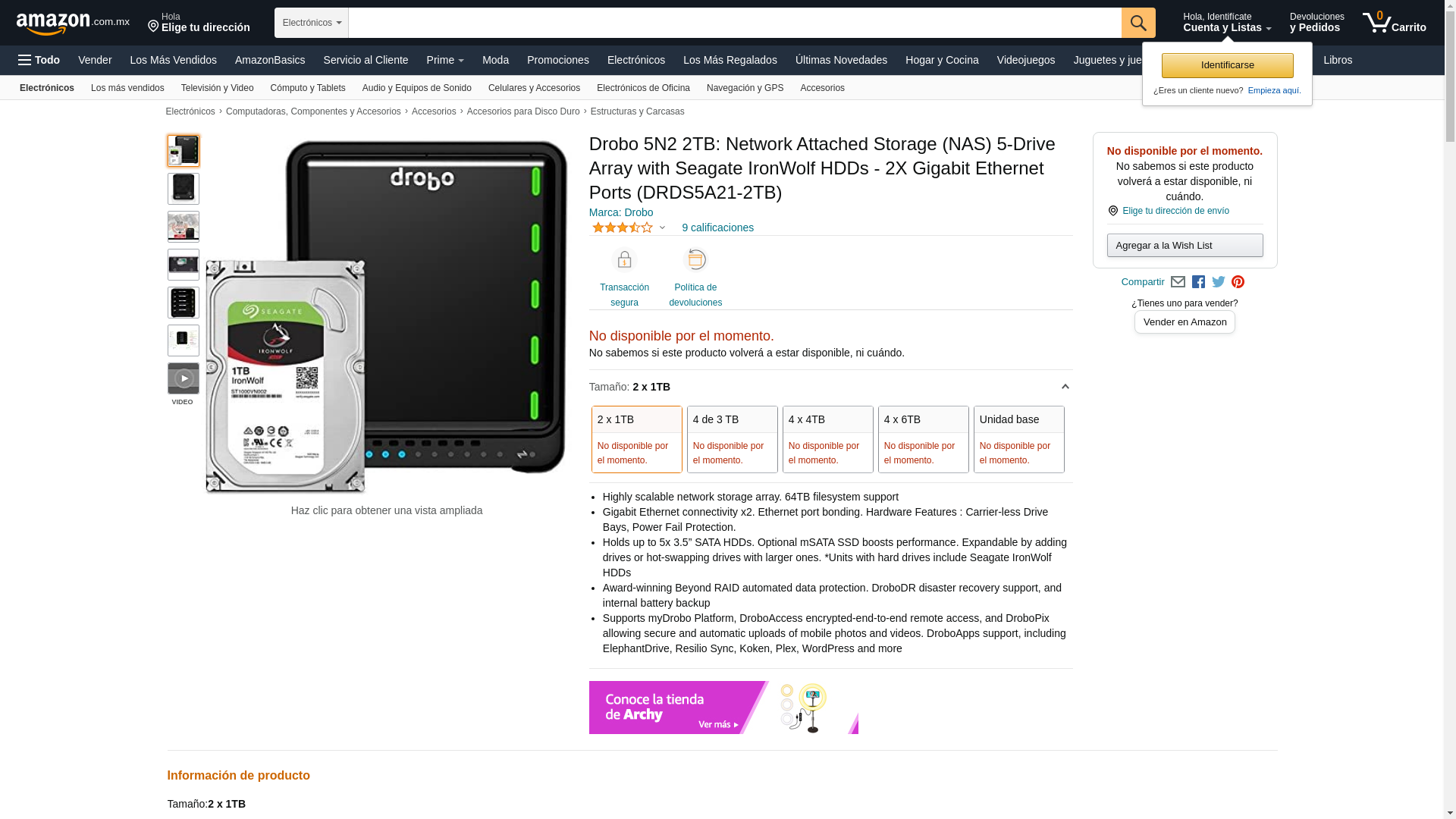Image resolution: width=1456 pixels, height=819 pixels.
Task: Share product via email icon
Action: (x=1178, y=282)
